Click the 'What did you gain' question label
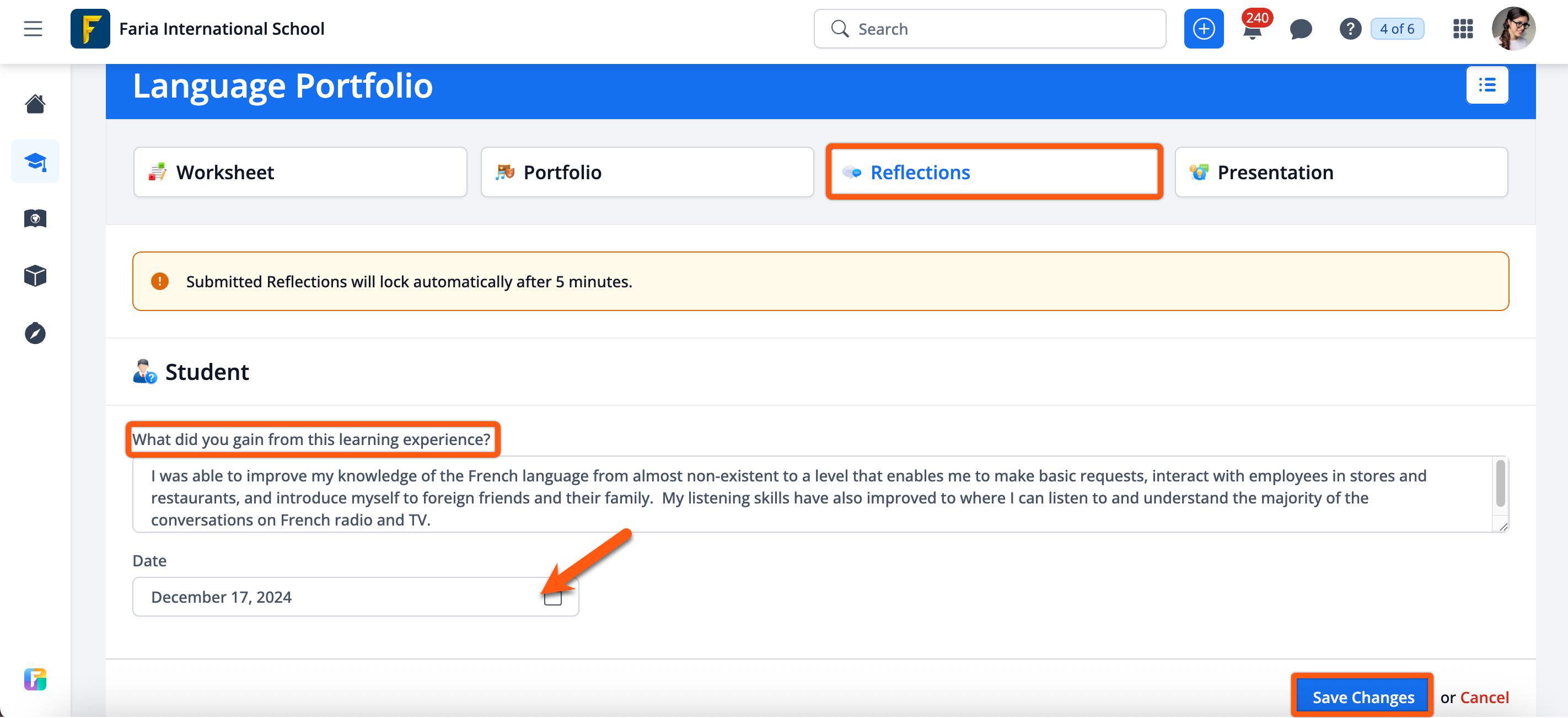Screen dimensions: 1568x718 tap(311, 439)
